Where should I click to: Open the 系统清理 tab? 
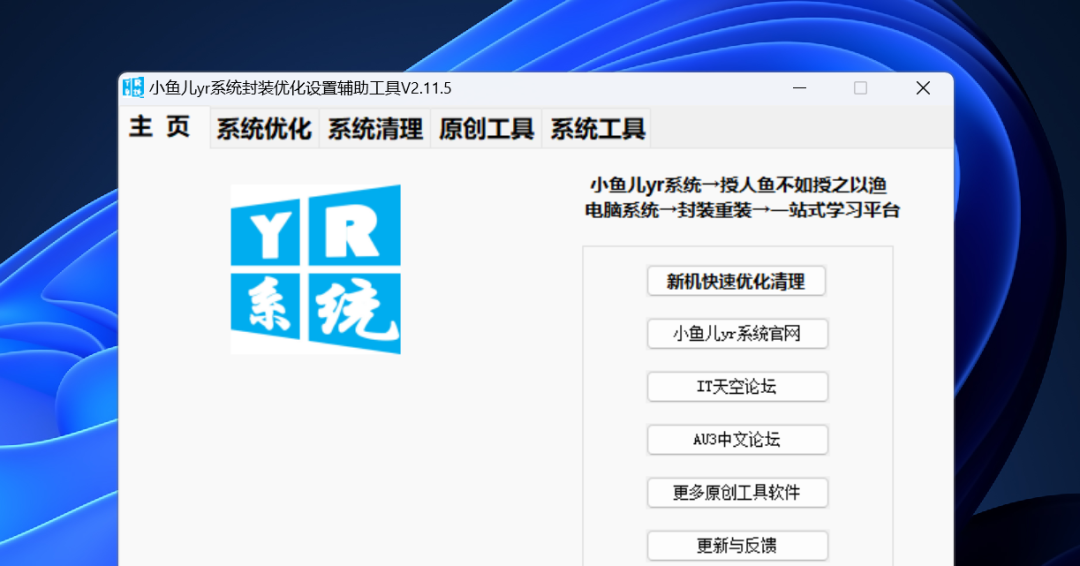(375, 129)
